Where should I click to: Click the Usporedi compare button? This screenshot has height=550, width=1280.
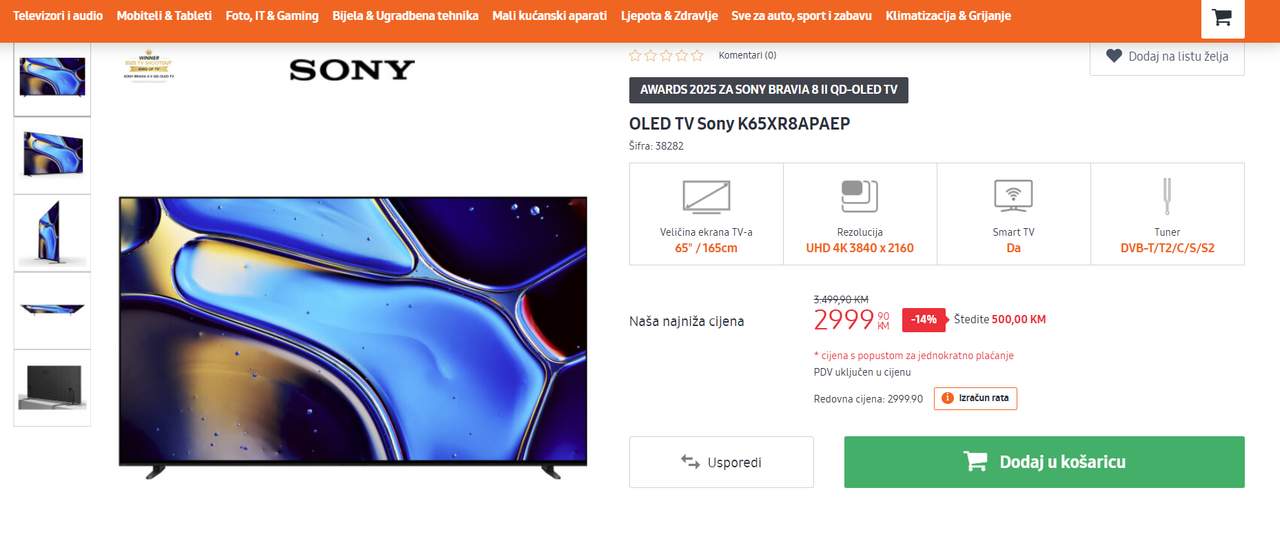tap(721, 462)
